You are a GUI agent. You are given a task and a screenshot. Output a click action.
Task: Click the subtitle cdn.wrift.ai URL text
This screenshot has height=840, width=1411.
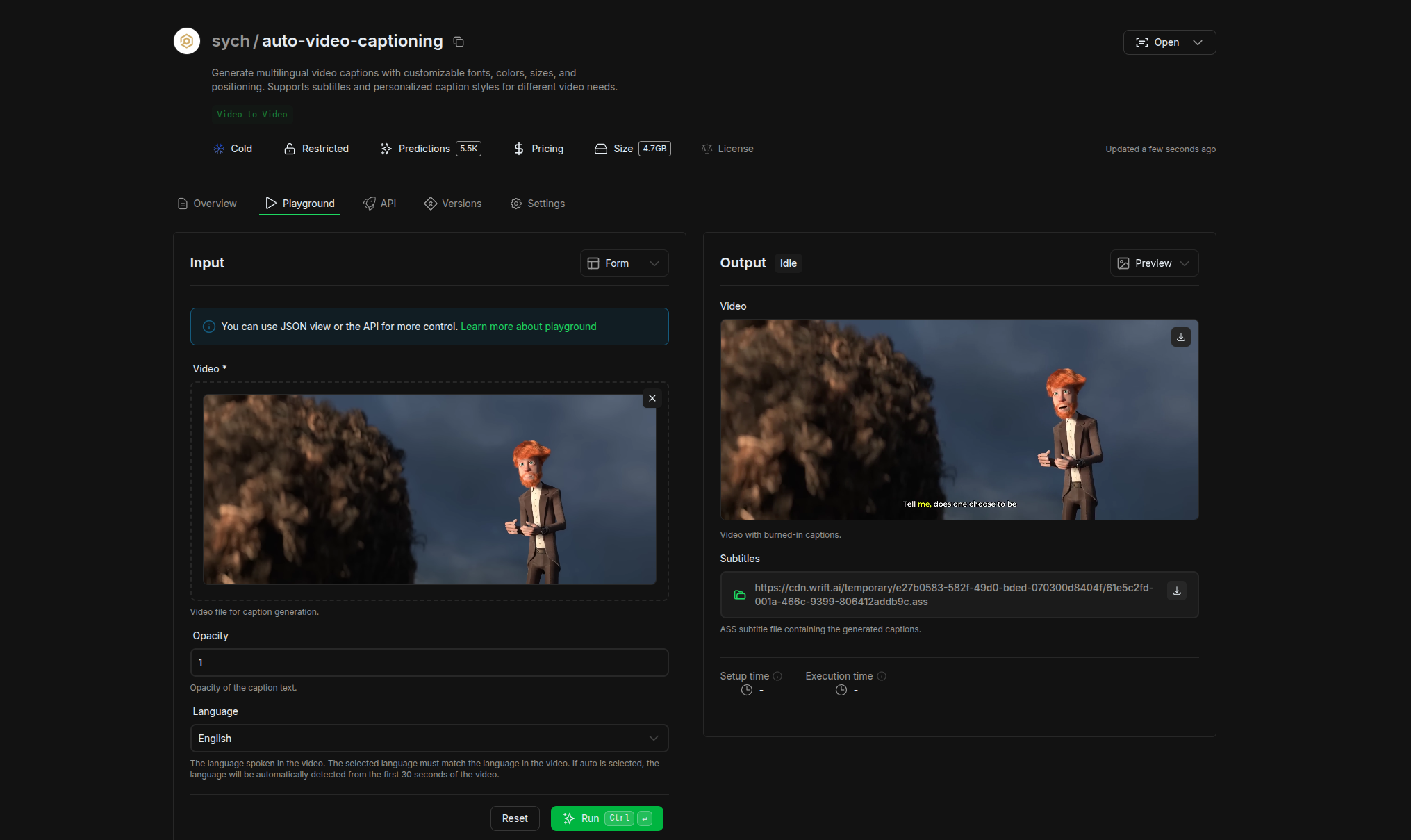tap(953, 595)
